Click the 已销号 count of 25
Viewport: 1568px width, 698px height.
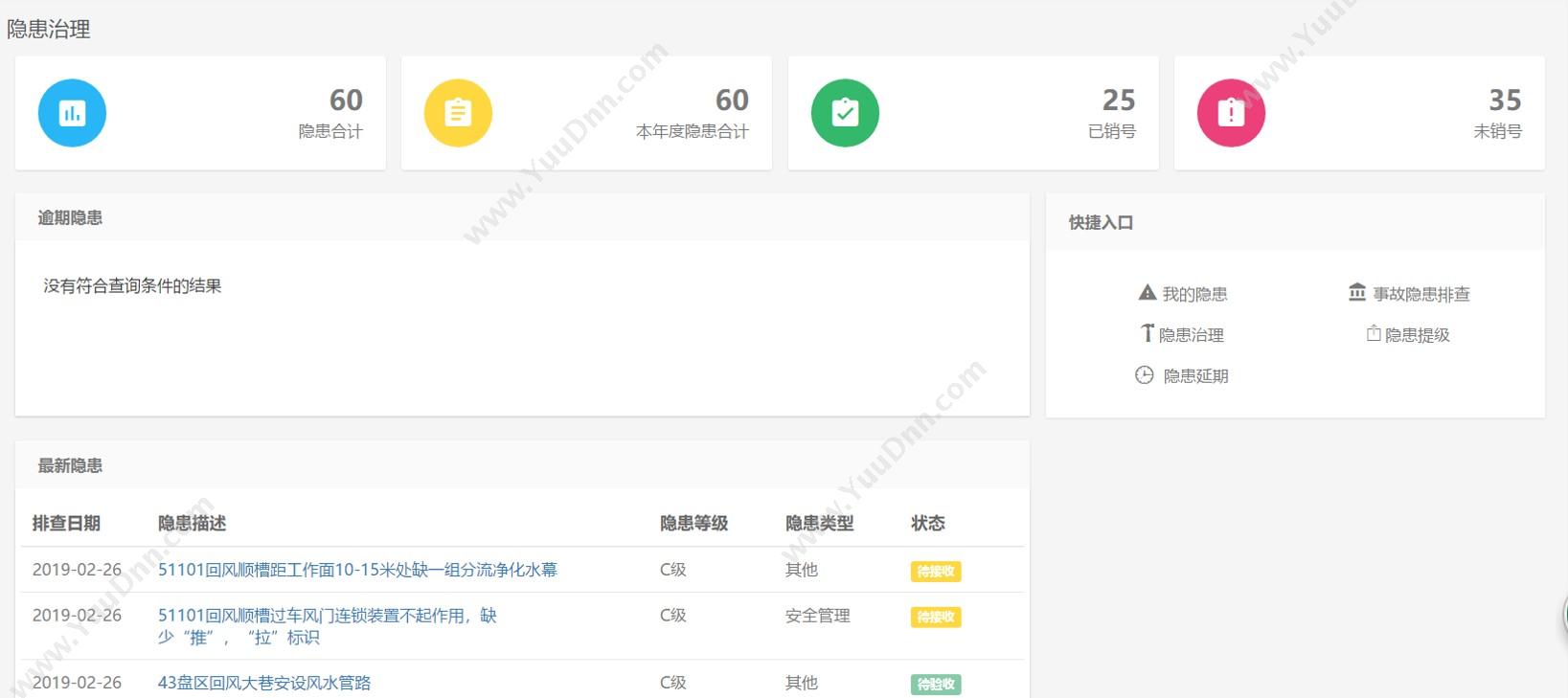tap(1119, 100)
